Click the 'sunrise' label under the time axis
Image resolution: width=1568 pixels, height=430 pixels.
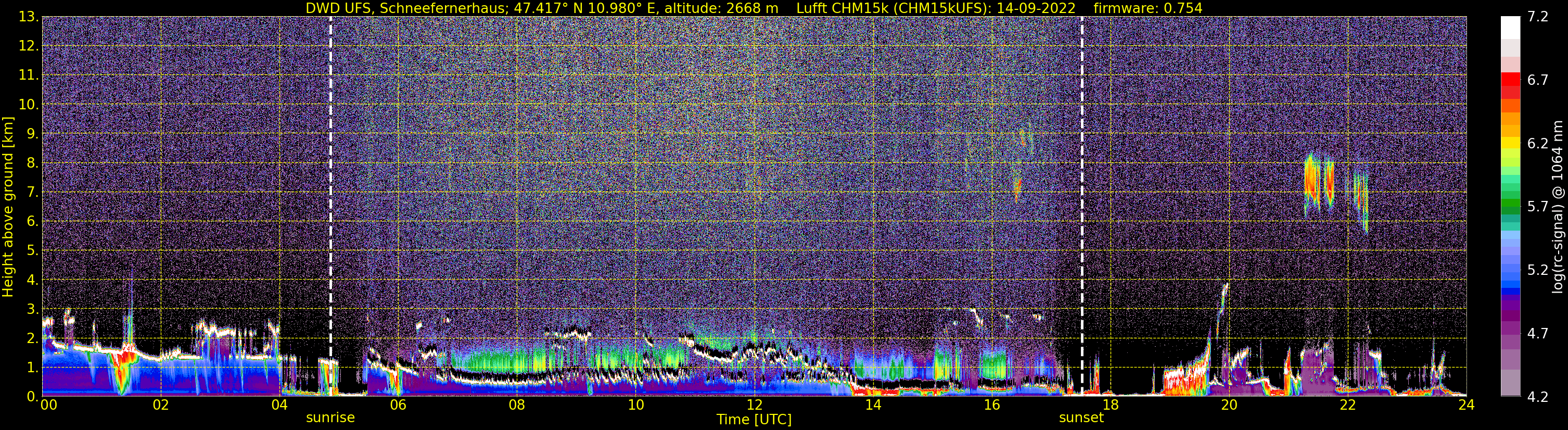coord(330,417)
